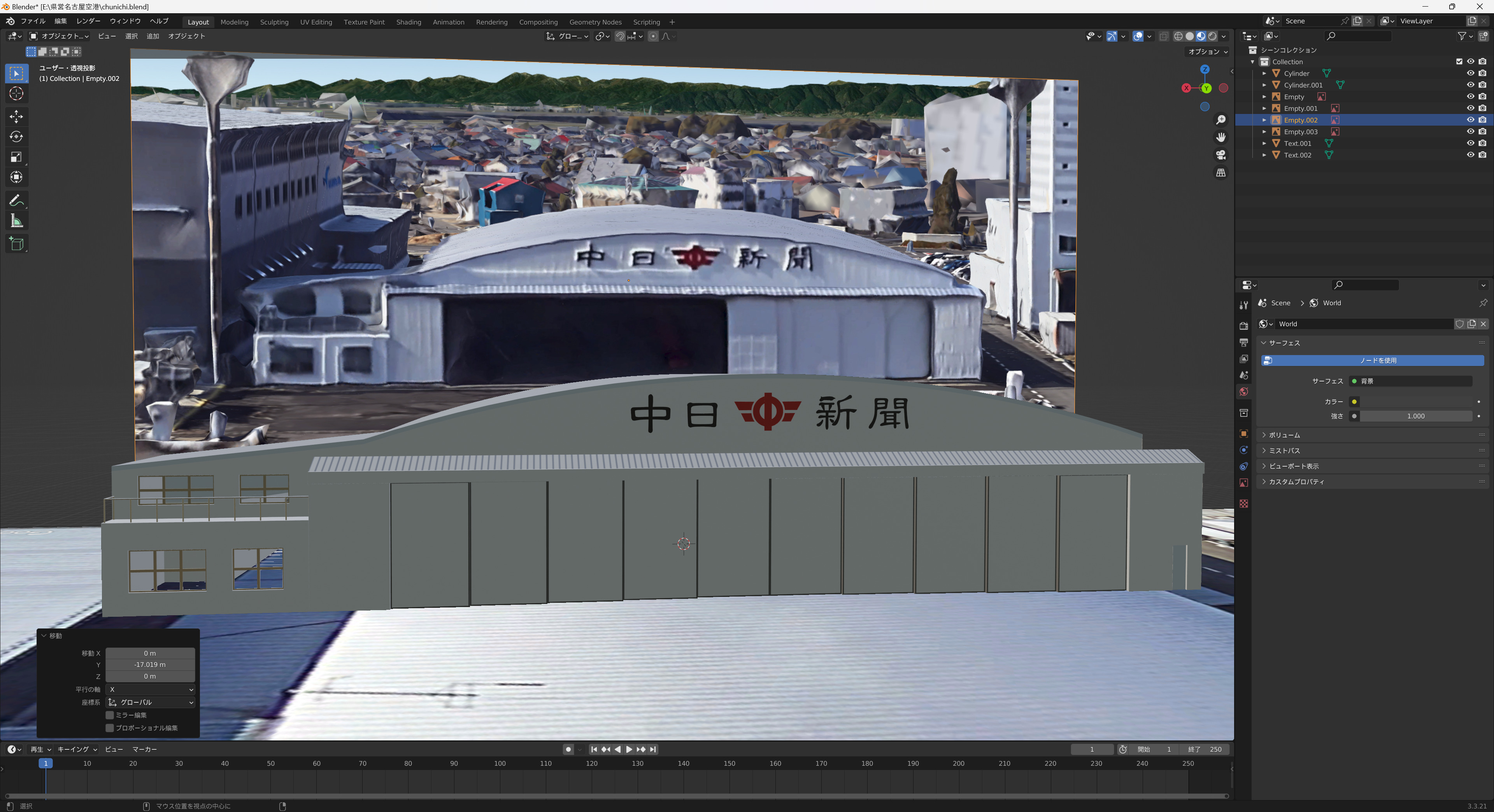Open the 平行の軸 axis dropdown
The width and height of the screenshot is (1494, 812).
[x=150, y=690]
